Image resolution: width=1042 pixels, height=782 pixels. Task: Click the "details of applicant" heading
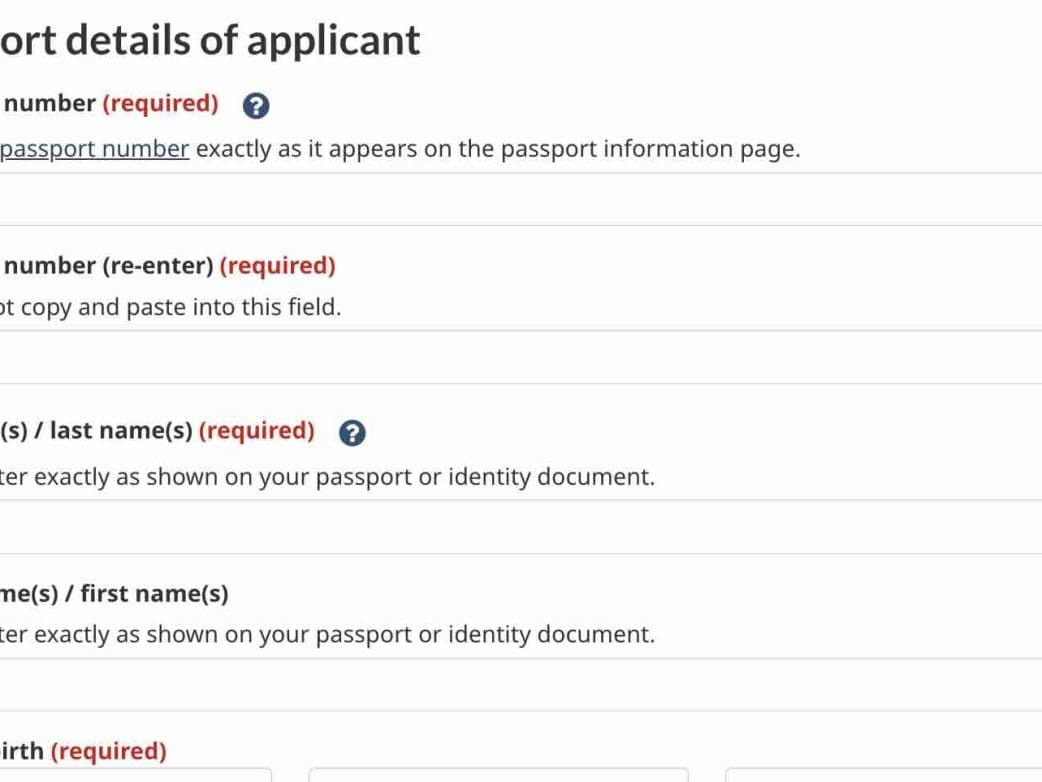210,40
